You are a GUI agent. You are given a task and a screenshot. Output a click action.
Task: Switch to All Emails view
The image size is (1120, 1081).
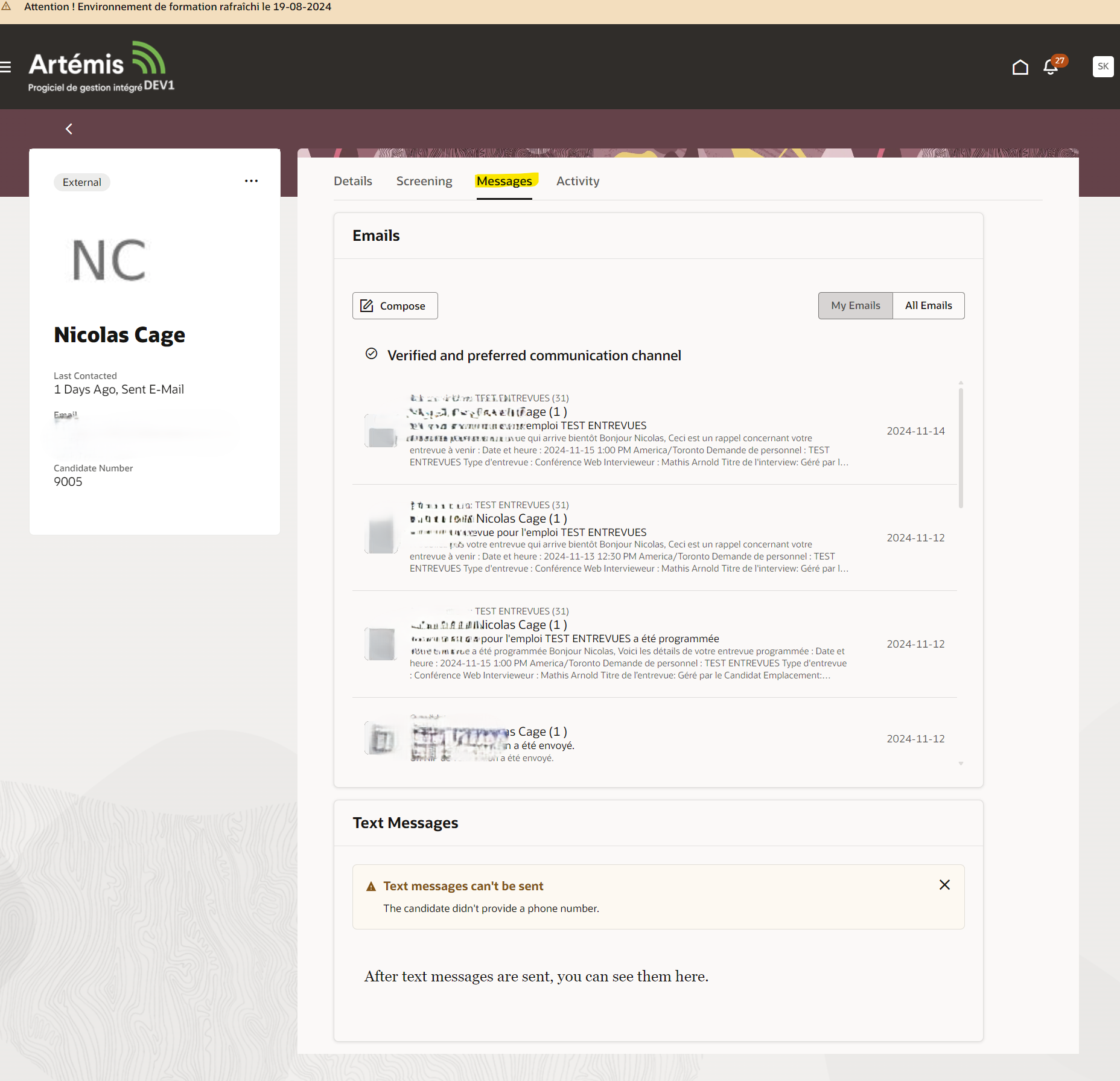[x=928, y=305]
